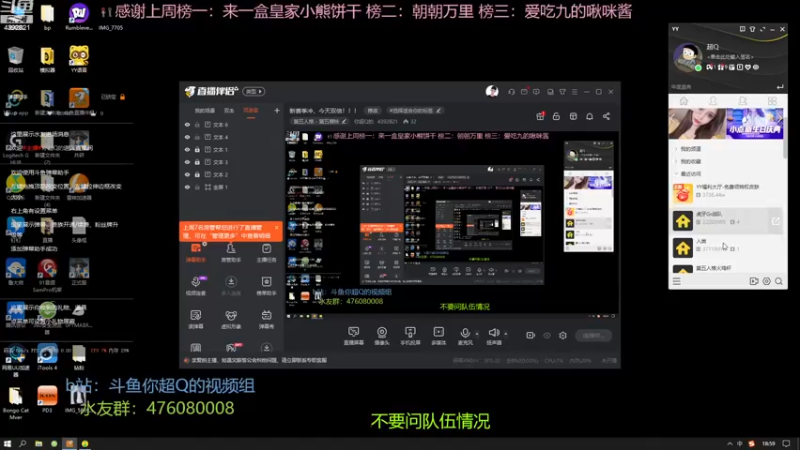The width and height of the screenshot is (800, 450).
Task: Open microphone dropdown arrow
Action: click(x=477, y=334)
